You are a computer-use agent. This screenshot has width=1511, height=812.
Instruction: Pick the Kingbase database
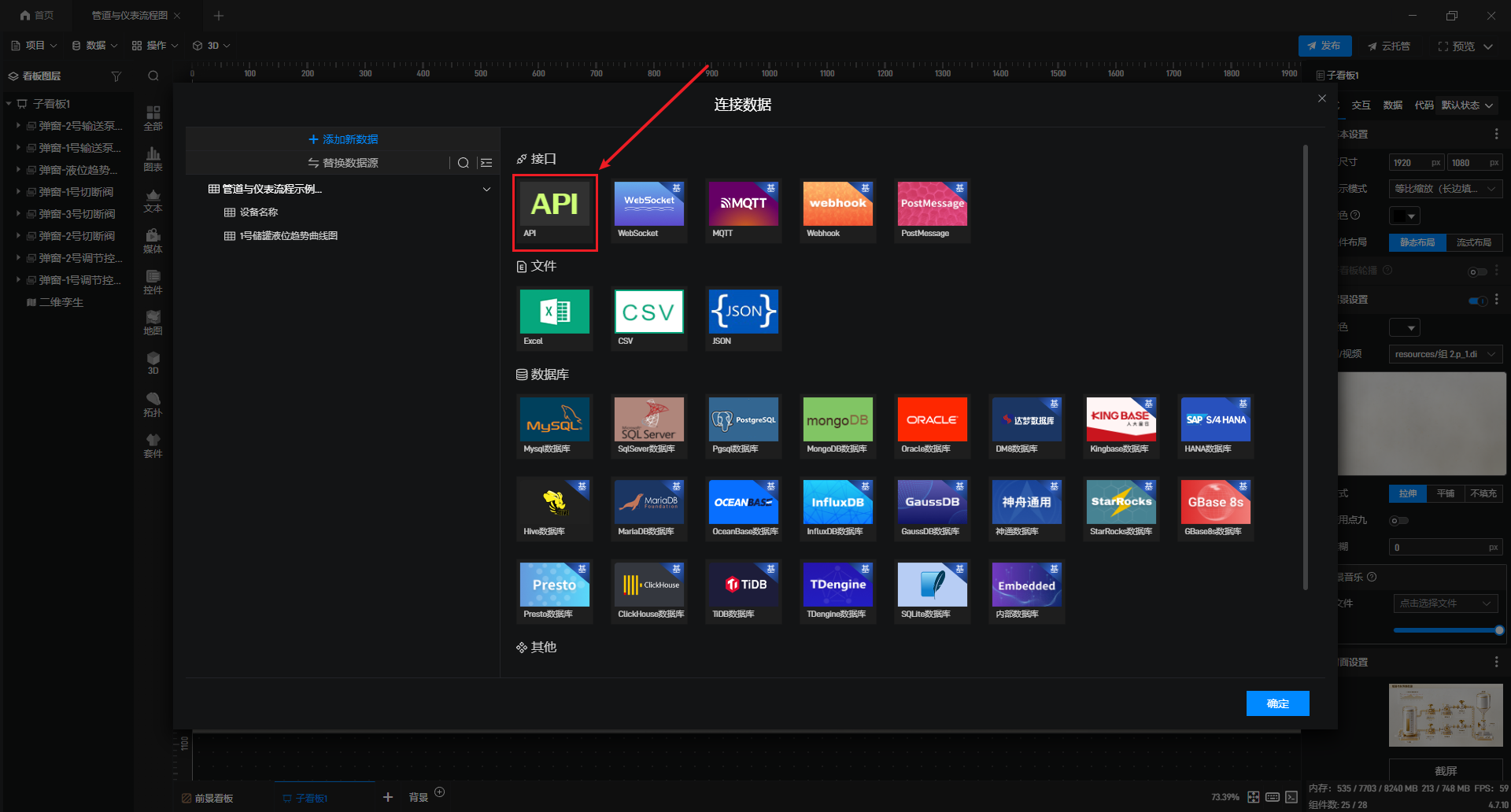tap(1121, 426)
